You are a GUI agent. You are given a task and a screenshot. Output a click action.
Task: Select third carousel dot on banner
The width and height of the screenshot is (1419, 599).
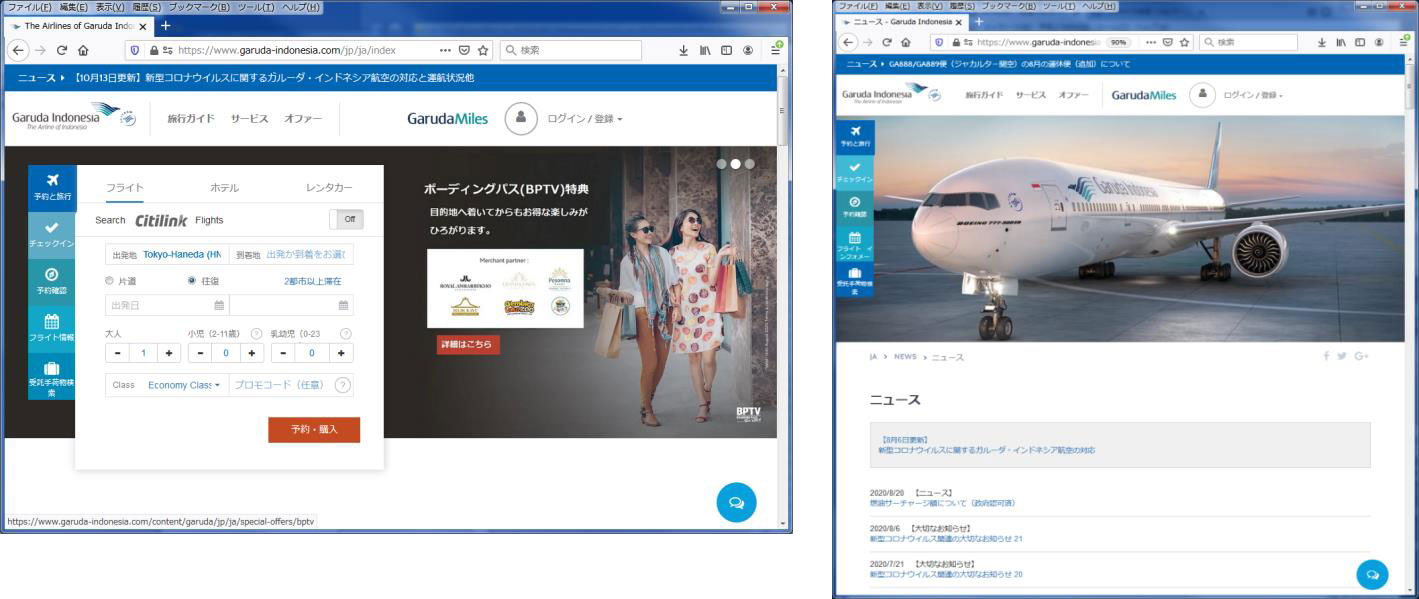pos(749,163)
